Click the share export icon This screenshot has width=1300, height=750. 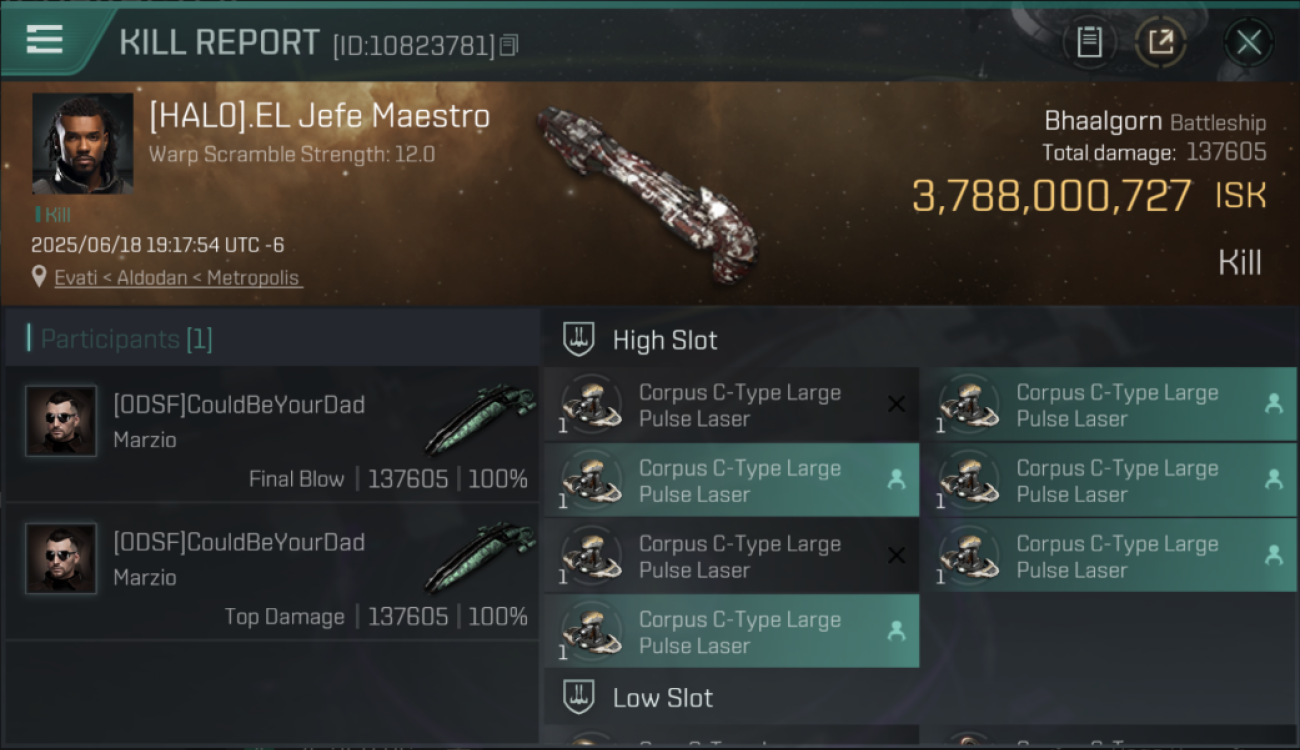pos(1161,42)
